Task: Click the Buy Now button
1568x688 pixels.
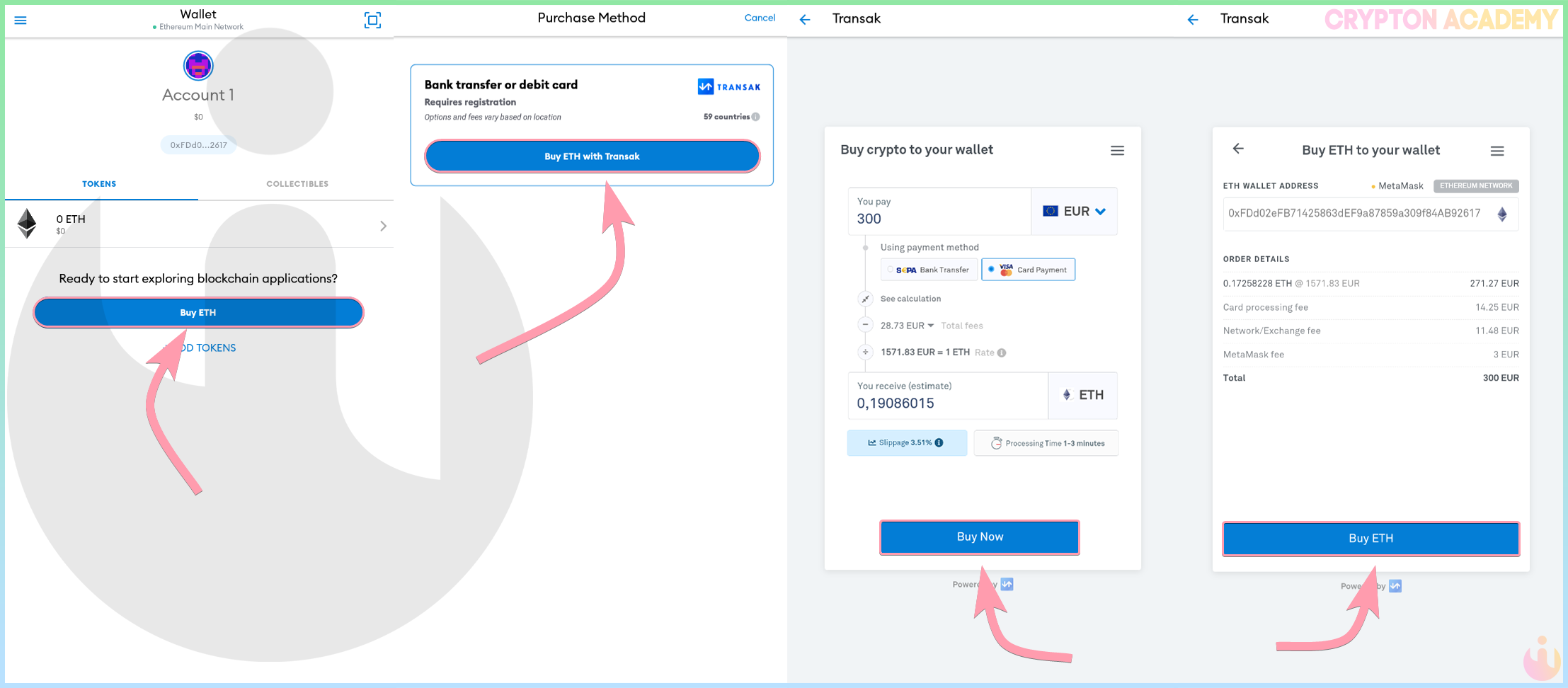Action: point(980,537)
